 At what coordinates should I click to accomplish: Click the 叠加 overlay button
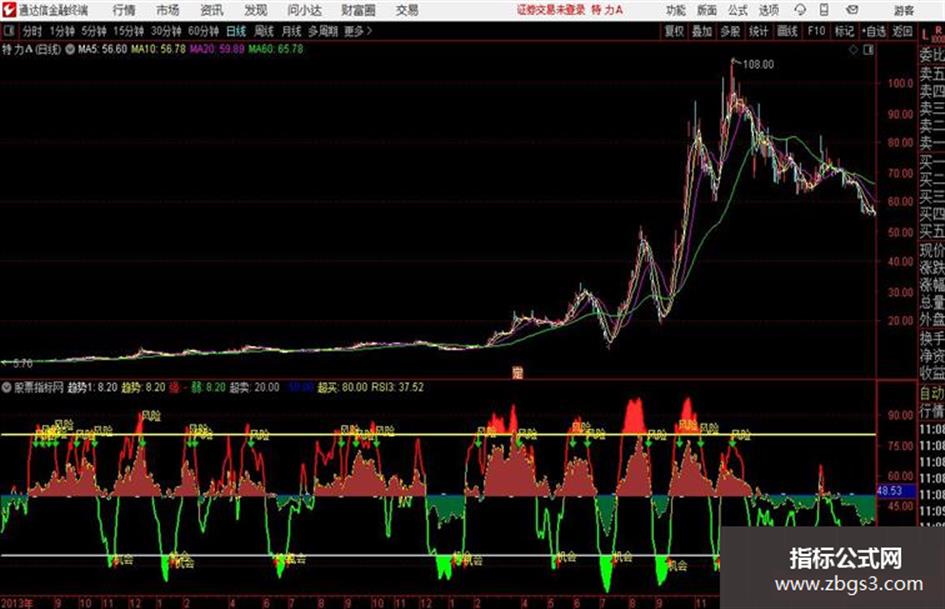(x=702, y=31)
